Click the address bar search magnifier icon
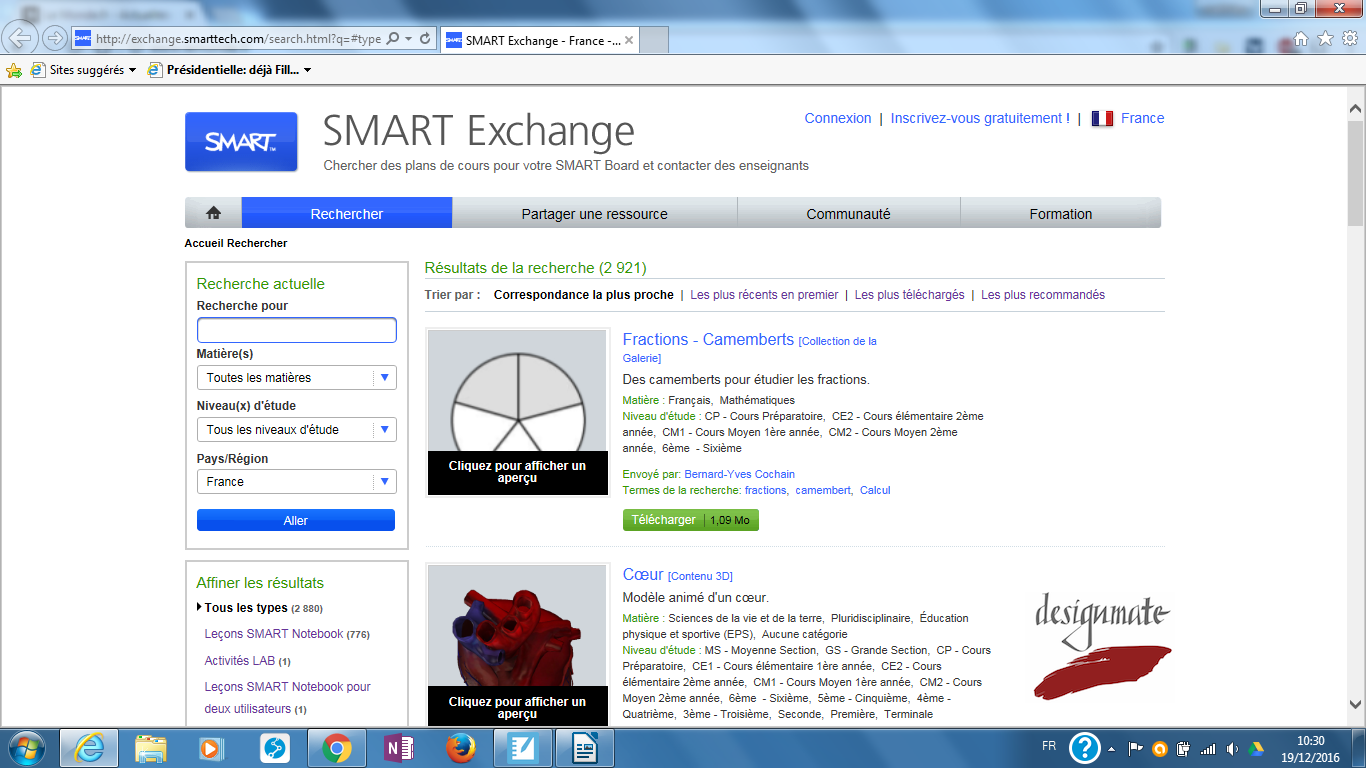Viewport: 1366px width, 768px height. point(393,38)
